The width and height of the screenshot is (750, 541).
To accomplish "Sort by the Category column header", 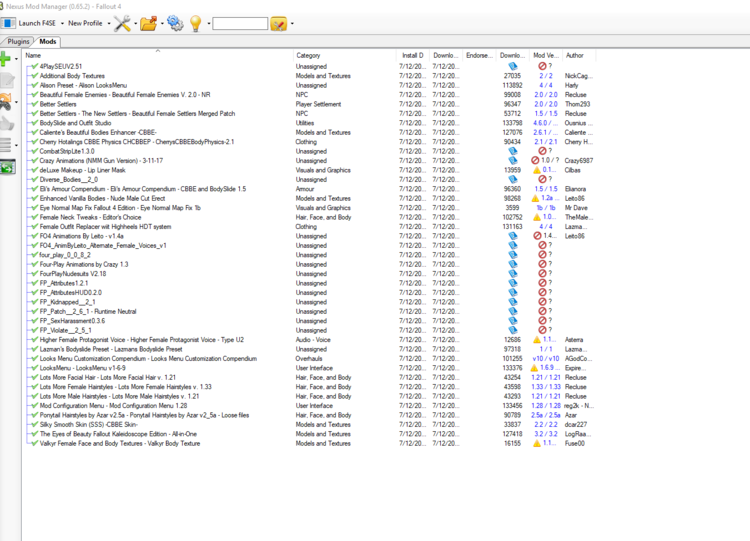I will coord(344,55).
